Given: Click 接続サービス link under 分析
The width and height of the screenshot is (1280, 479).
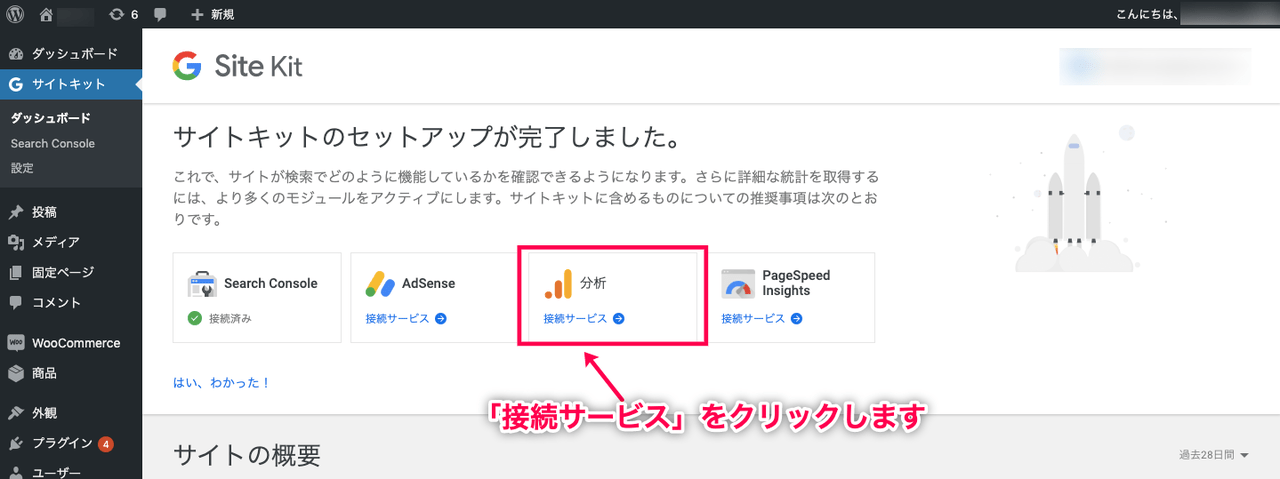Looking at the screenshot, I should [575, 319].
